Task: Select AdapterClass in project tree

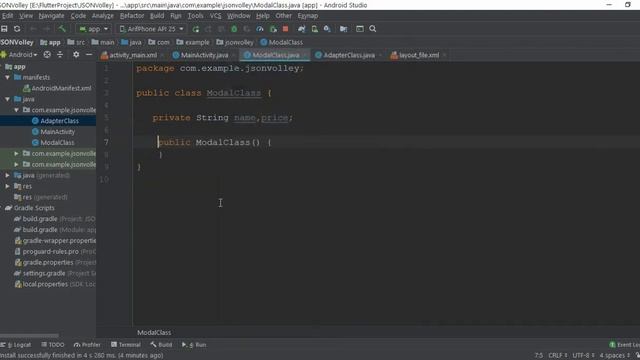Action: [59, 121]
